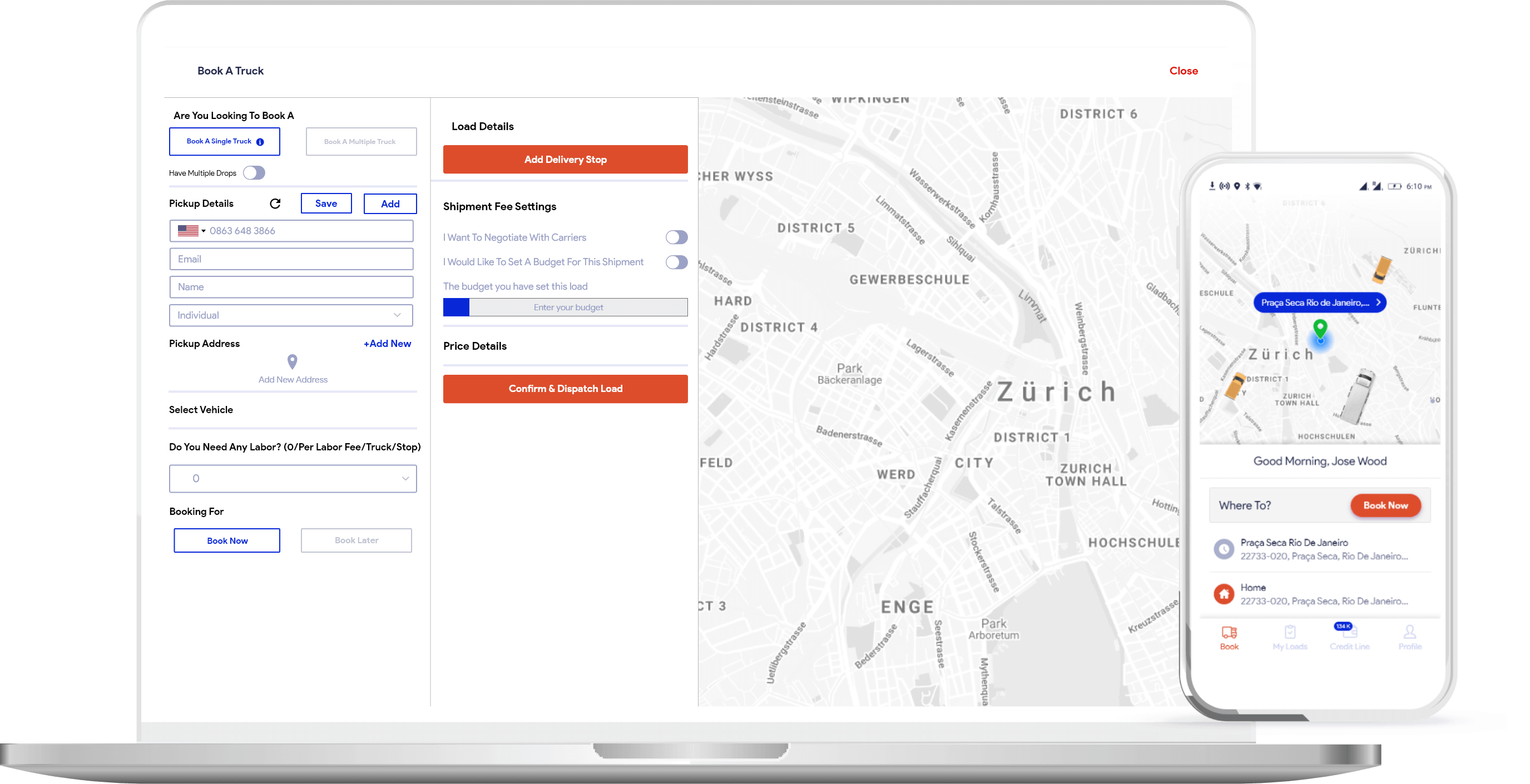Select the Book Later option
The height and width of the screenshot is (784, 1530).
tap(356, 540)
